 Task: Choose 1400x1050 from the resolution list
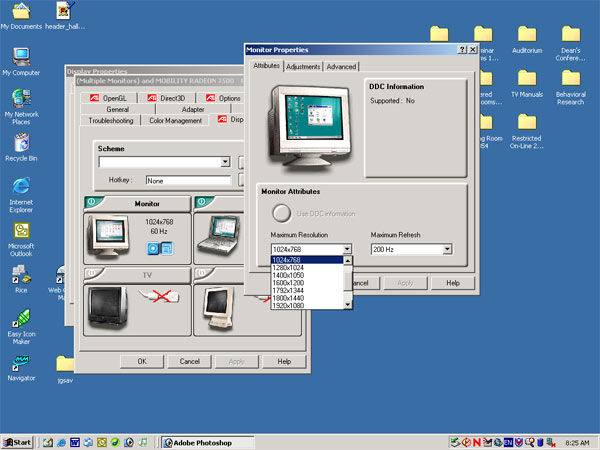pos(307,275)
